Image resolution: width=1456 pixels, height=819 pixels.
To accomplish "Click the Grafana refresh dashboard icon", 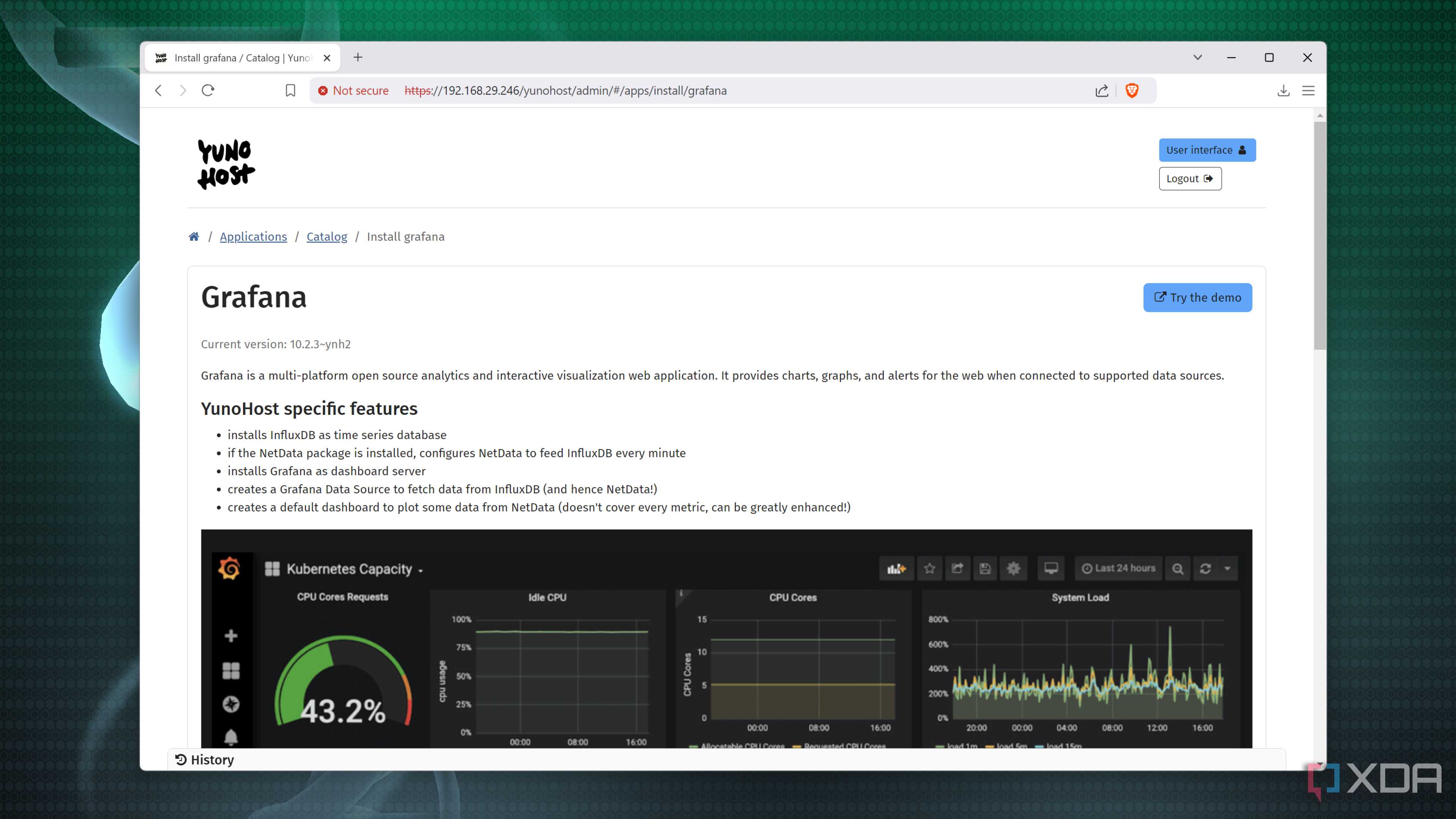I will 1205,568.
